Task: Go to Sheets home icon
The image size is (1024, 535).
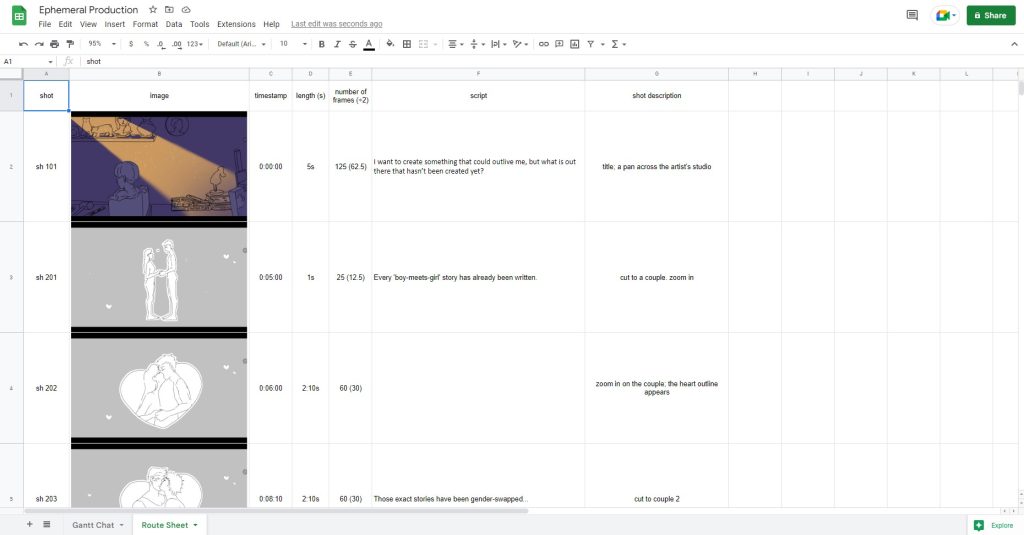Action: 19,16
